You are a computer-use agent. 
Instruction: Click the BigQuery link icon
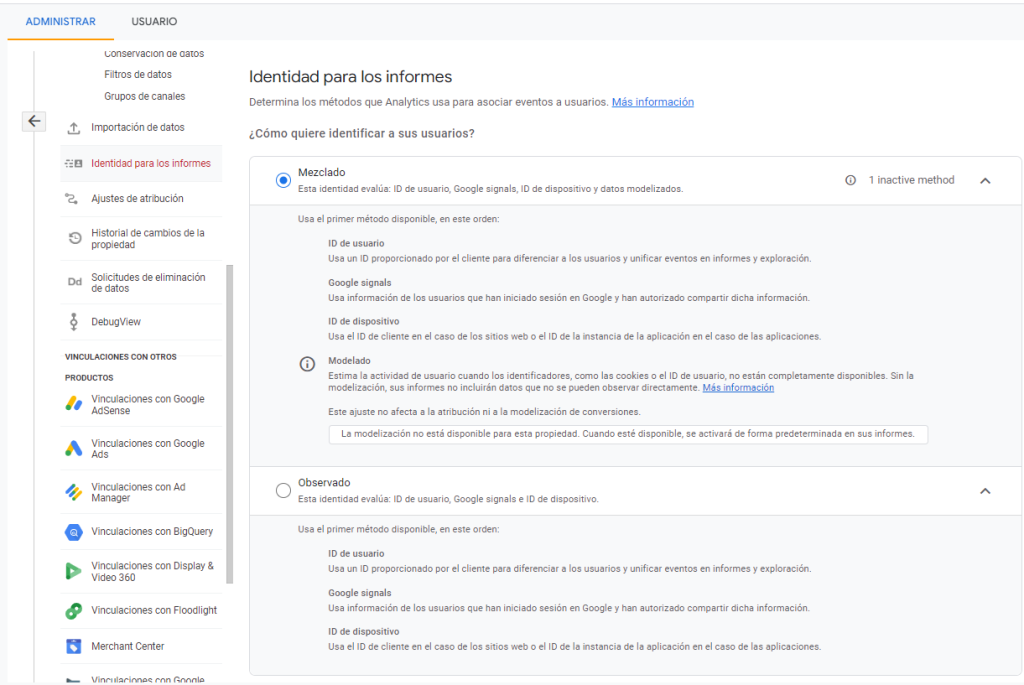point(73,532)
